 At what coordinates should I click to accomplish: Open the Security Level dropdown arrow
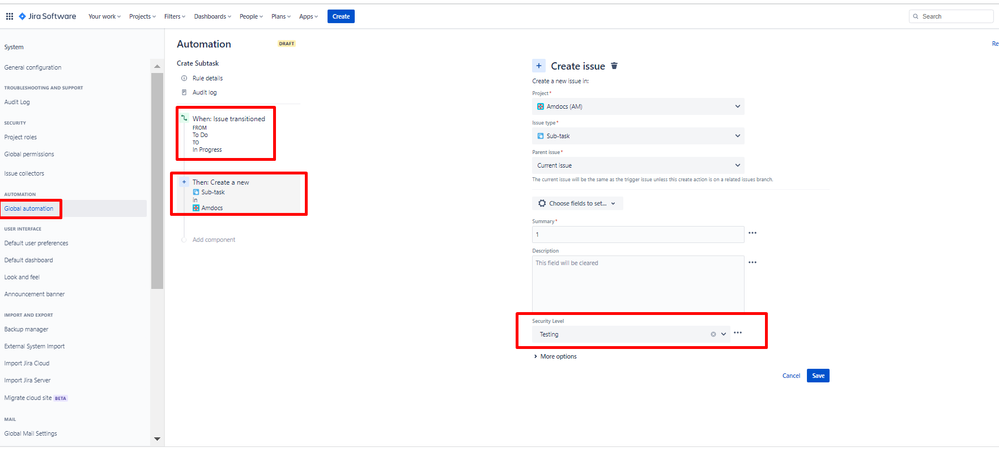pos(724,334)
